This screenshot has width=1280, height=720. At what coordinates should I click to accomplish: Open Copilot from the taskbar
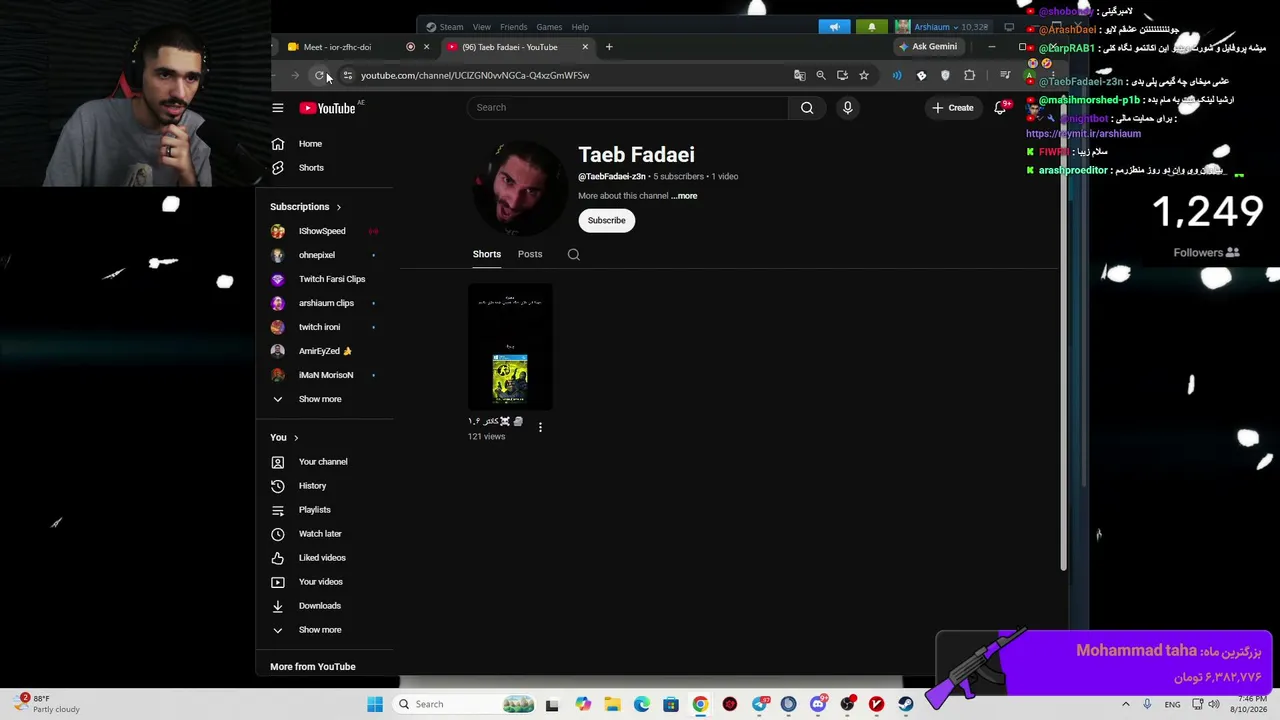coord(583,704)
